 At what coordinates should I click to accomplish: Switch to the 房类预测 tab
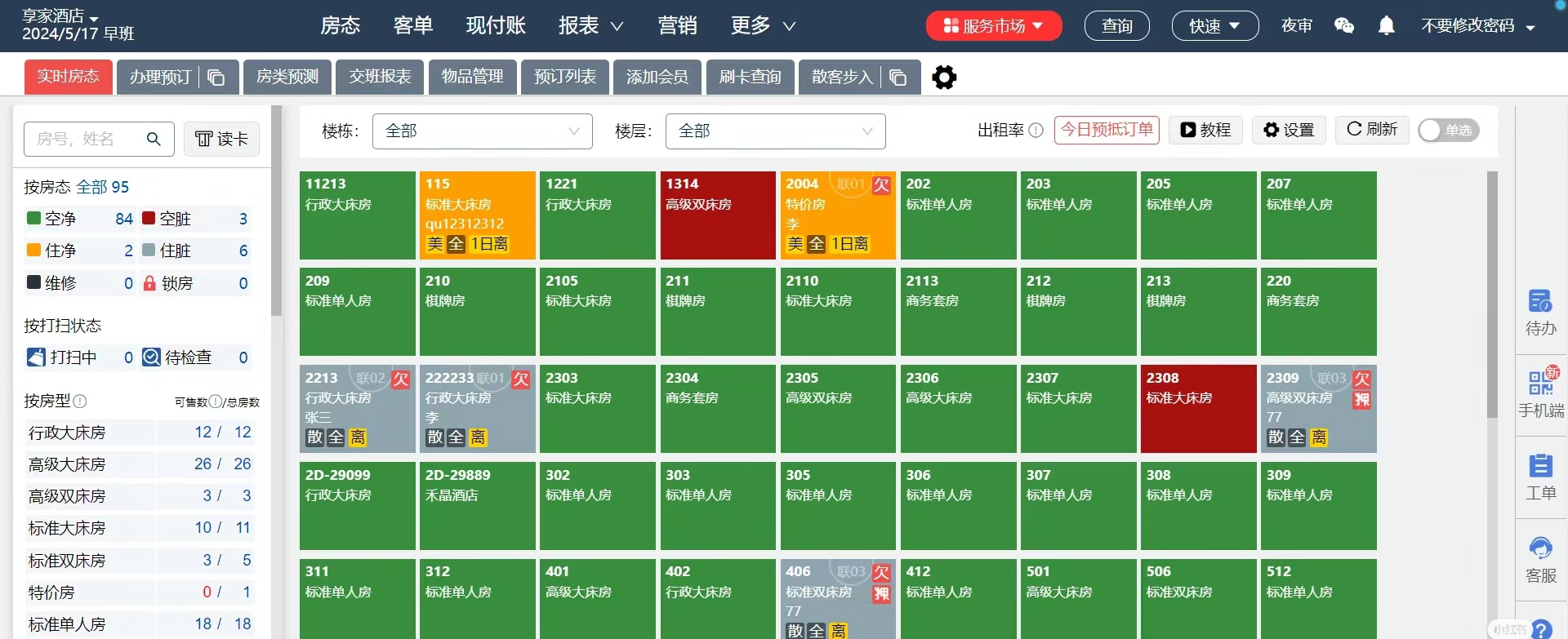point(287,77)
